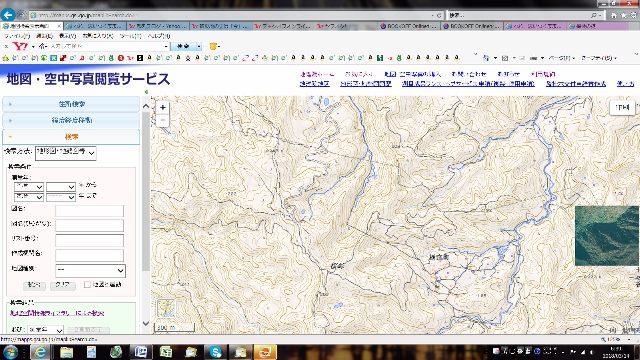Click the Yahoo! toolbar logo
The width and height of the screenshot is (640, 360).
tap(20, 46)
